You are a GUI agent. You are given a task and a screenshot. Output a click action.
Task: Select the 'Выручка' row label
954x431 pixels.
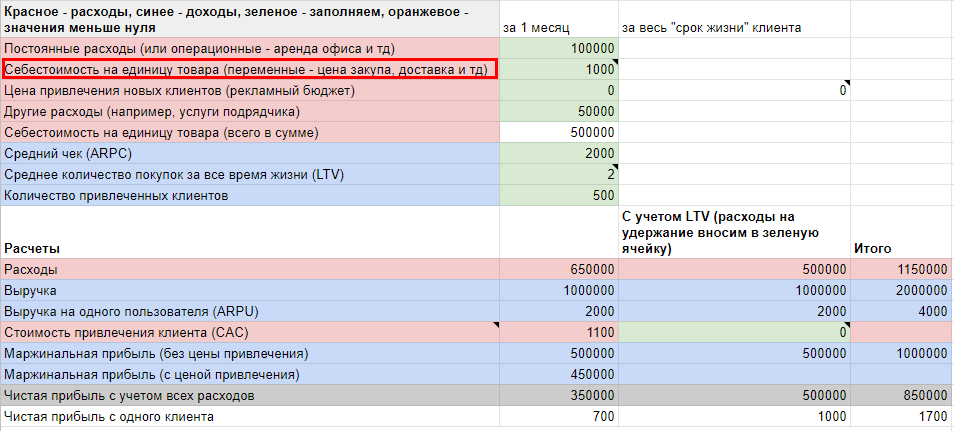coord(250,290)
